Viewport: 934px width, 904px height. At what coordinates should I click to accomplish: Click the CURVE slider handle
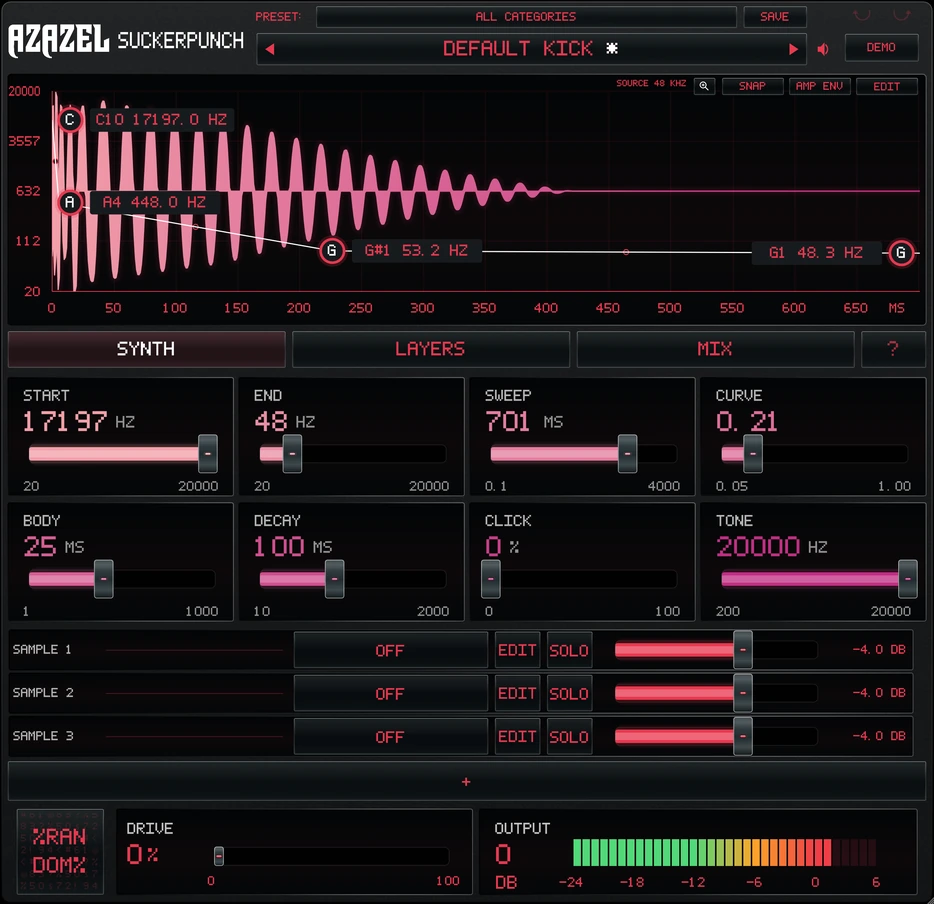coord(753,454)
